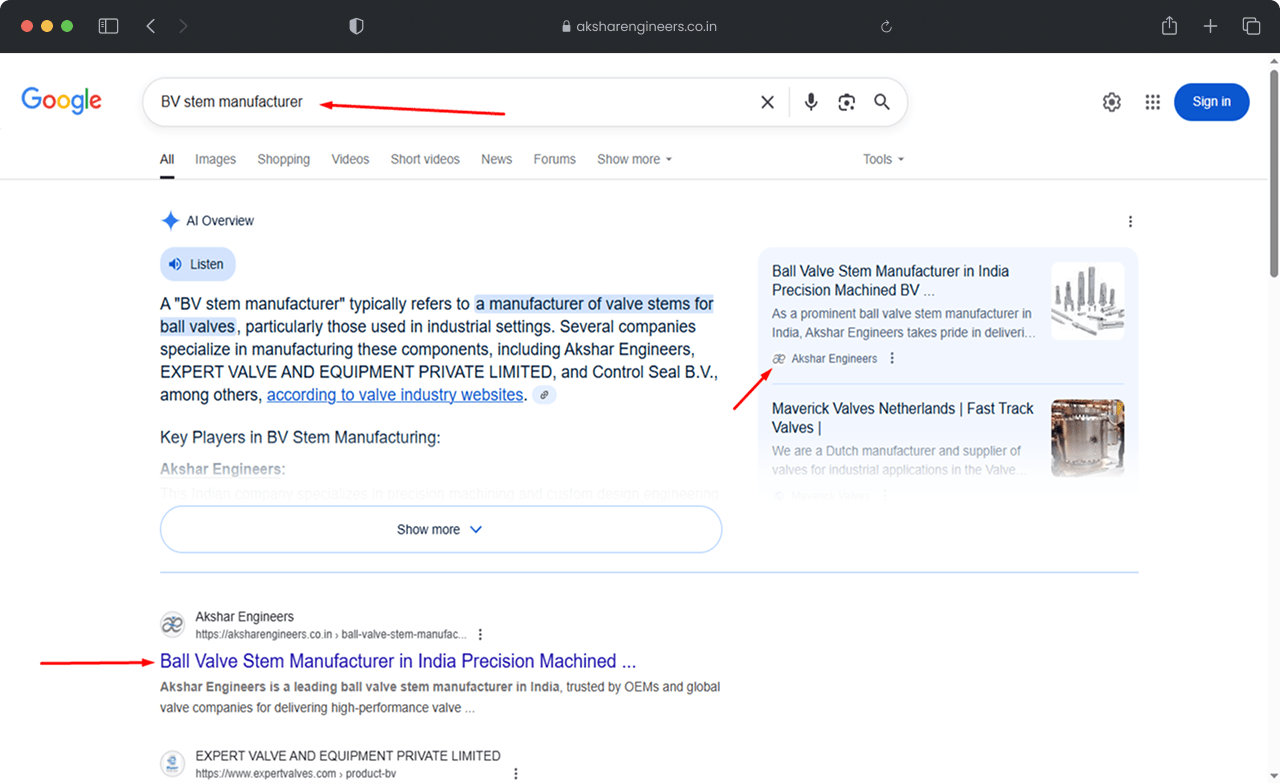This screenshot has width=1280, height=784.
Task: Open AI Overview three-dot menu
Action: [x=1130, y=221]
